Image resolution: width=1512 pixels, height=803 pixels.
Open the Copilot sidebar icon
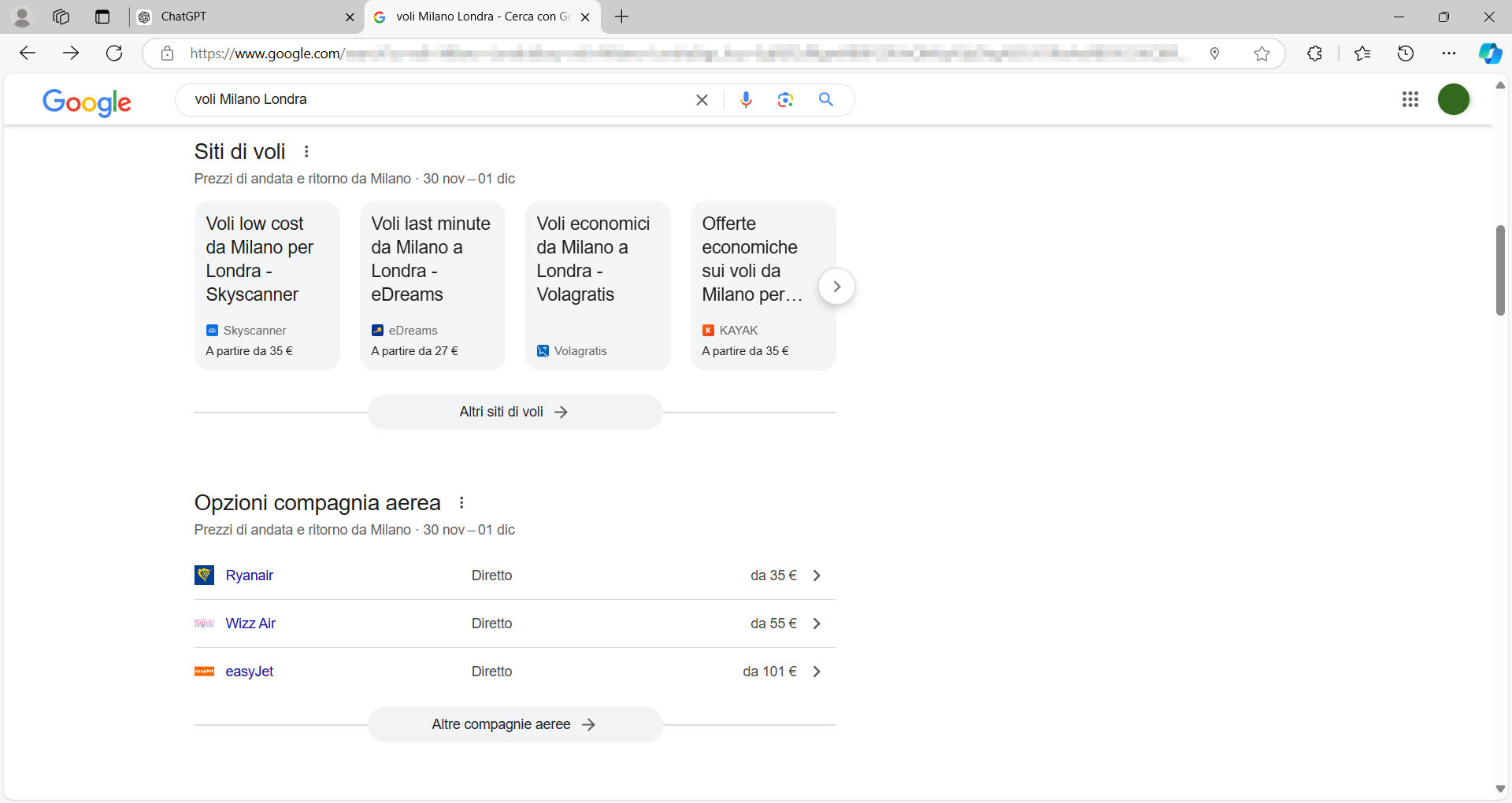pos(1490,53)
